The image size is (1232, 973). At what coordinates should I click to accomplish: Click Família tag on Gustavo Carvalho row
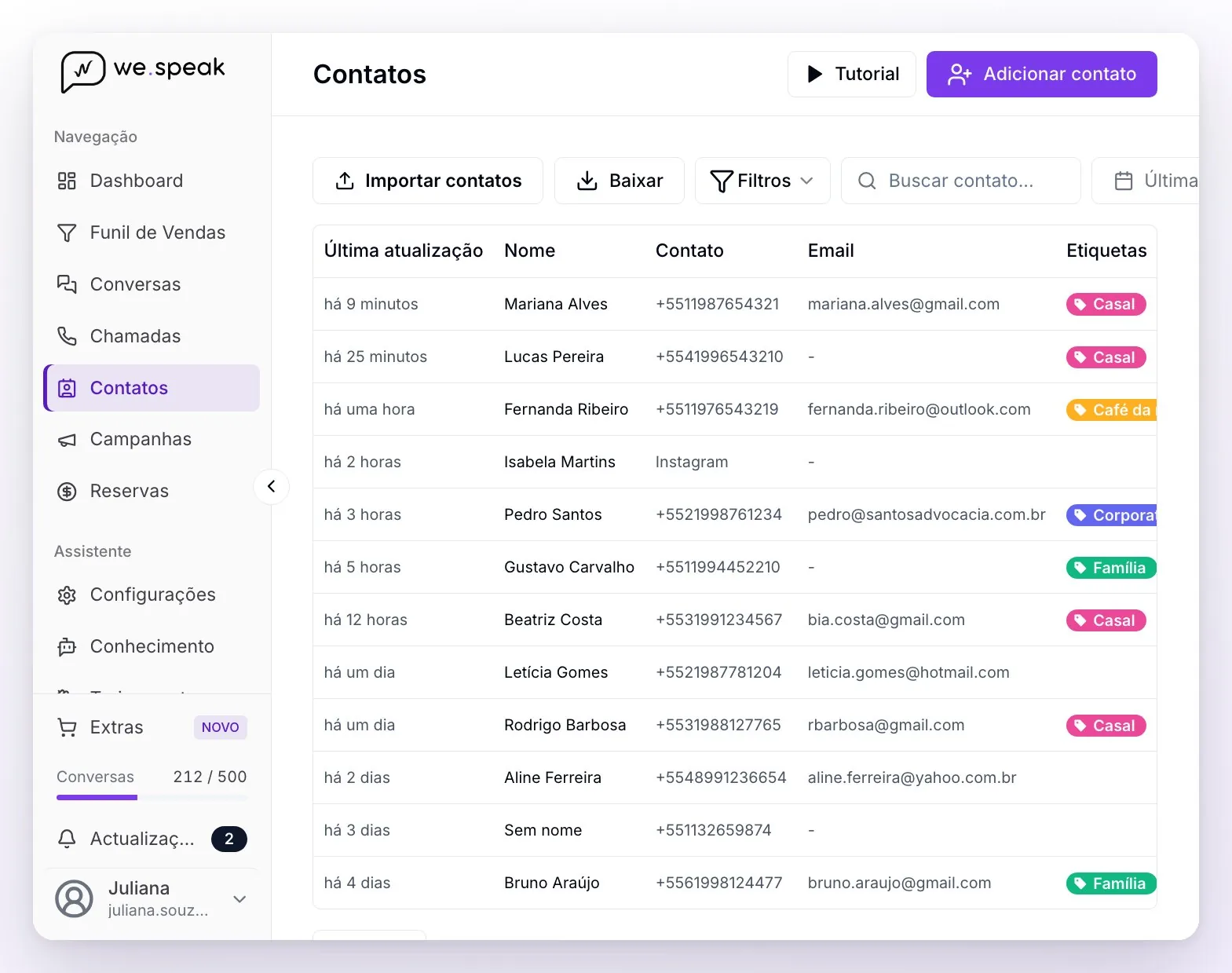coord(1111,567)
